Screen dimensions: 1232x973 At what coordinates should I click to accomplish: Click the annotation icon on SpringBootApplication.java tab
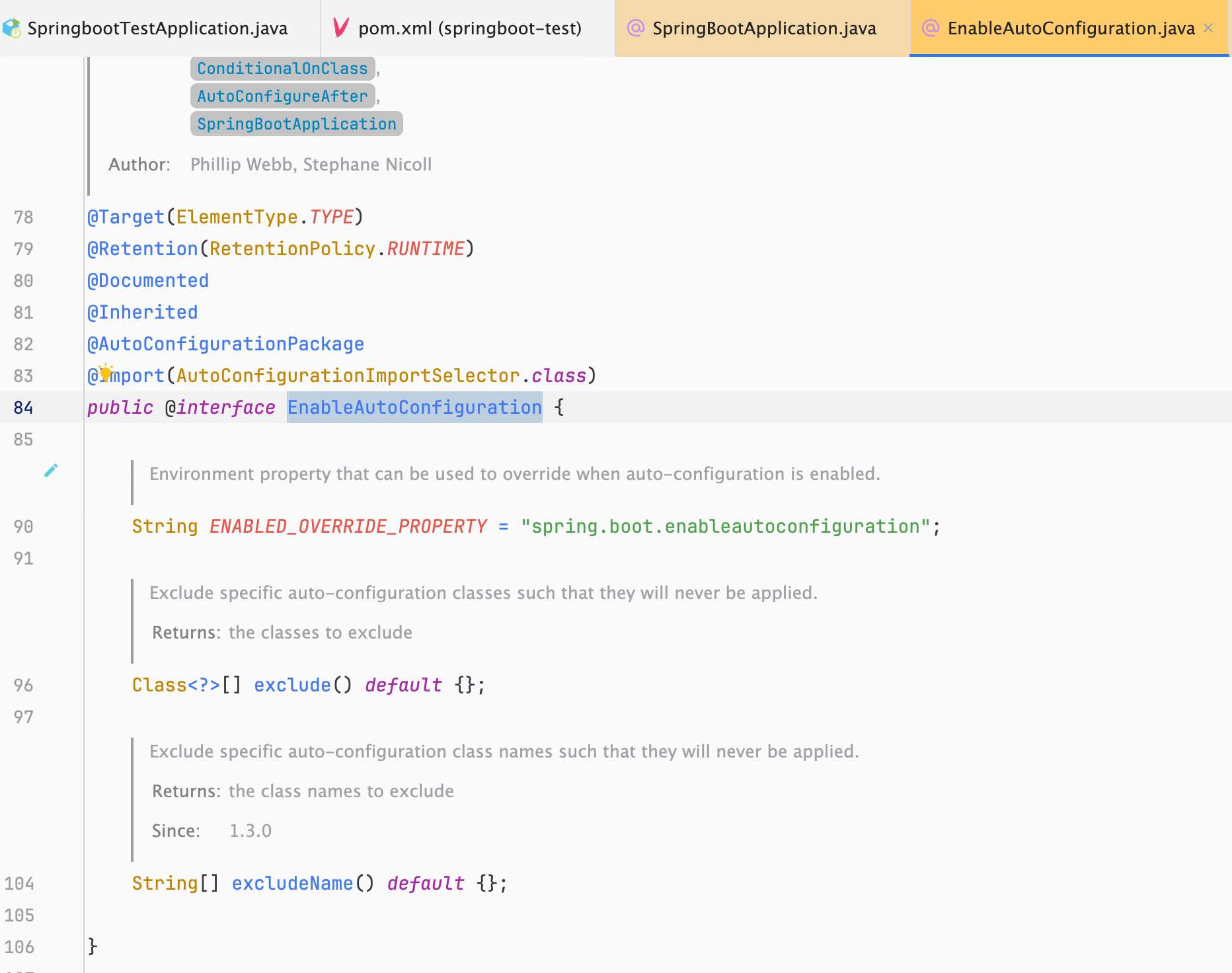[636, 28]
